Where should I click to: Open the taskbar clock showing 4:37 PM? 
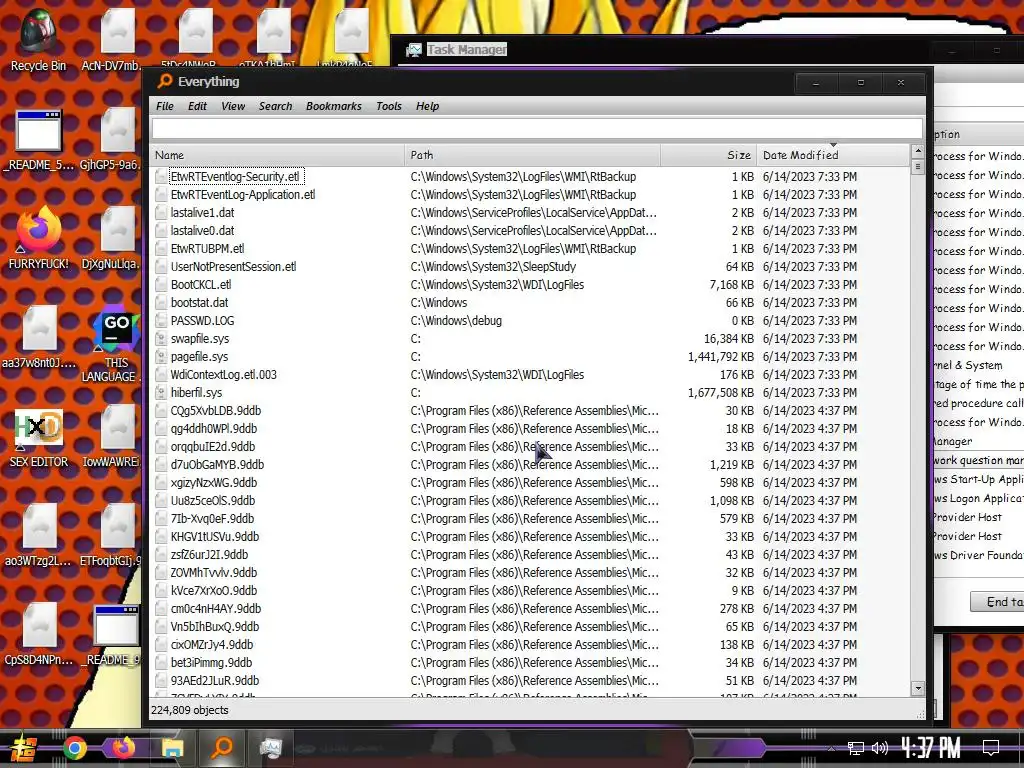click(931, 748)
